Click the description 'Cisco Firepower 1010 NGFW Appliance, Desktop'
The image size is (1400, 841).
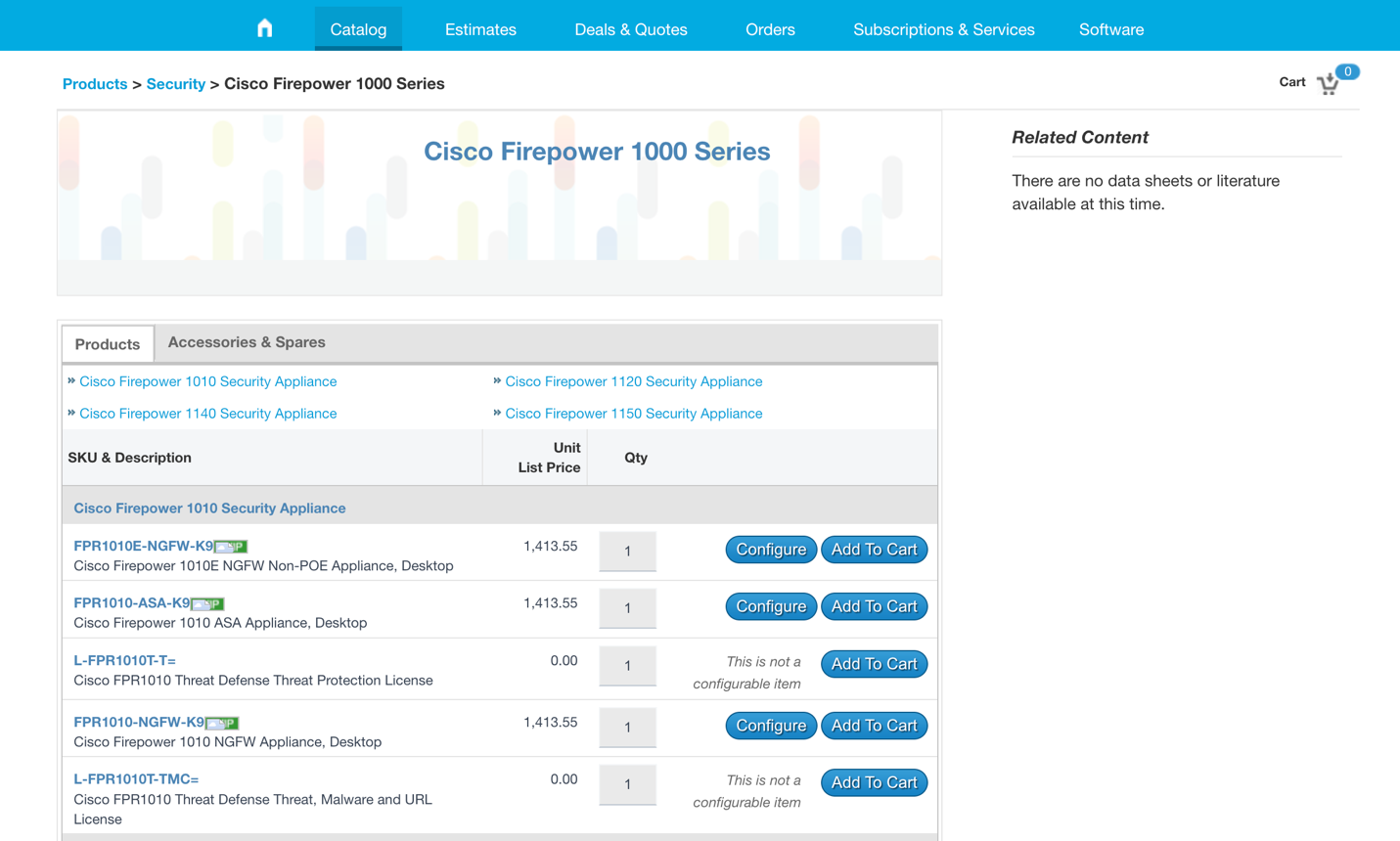click(x=227, y=742)
